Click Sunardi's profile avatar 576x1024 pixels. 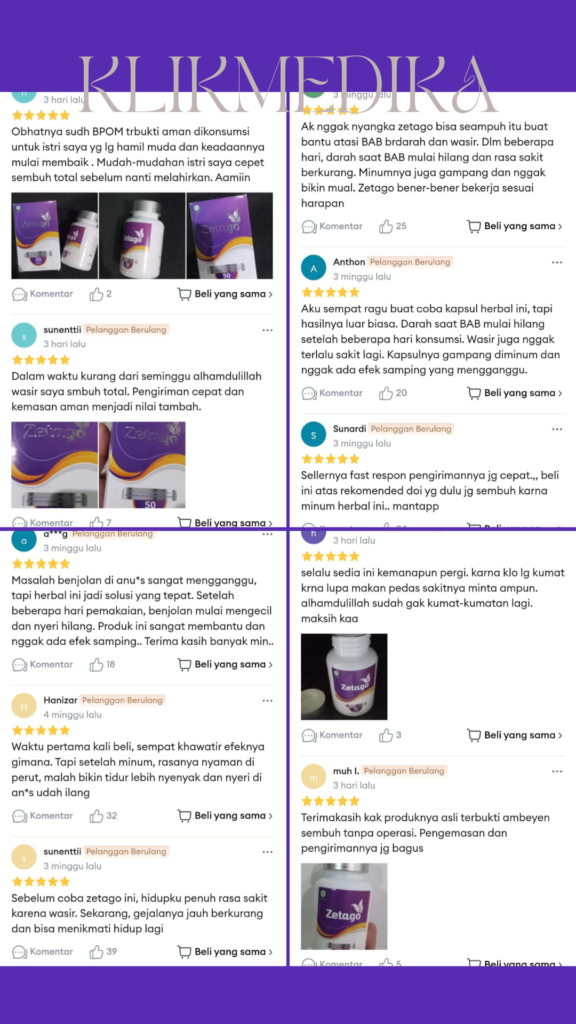[x=313, y=434]
